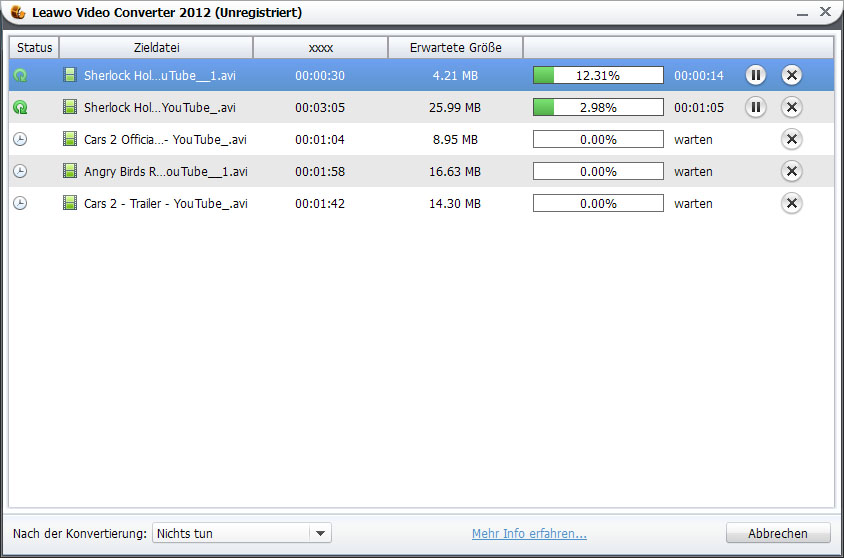Click converting status icon of Sherlock Hol...uTube__1.avi

click(20, 75)
